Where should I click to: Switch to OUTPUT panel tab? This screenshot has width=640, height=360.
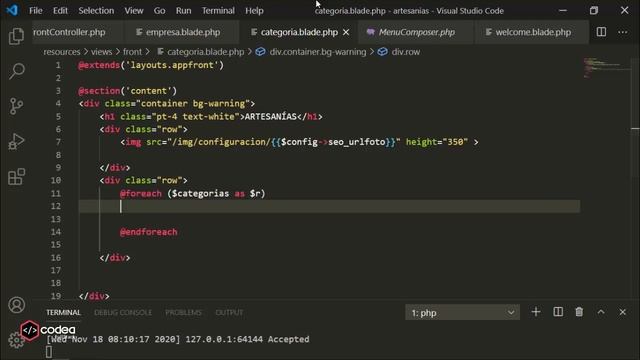click(x=229, y=313)
